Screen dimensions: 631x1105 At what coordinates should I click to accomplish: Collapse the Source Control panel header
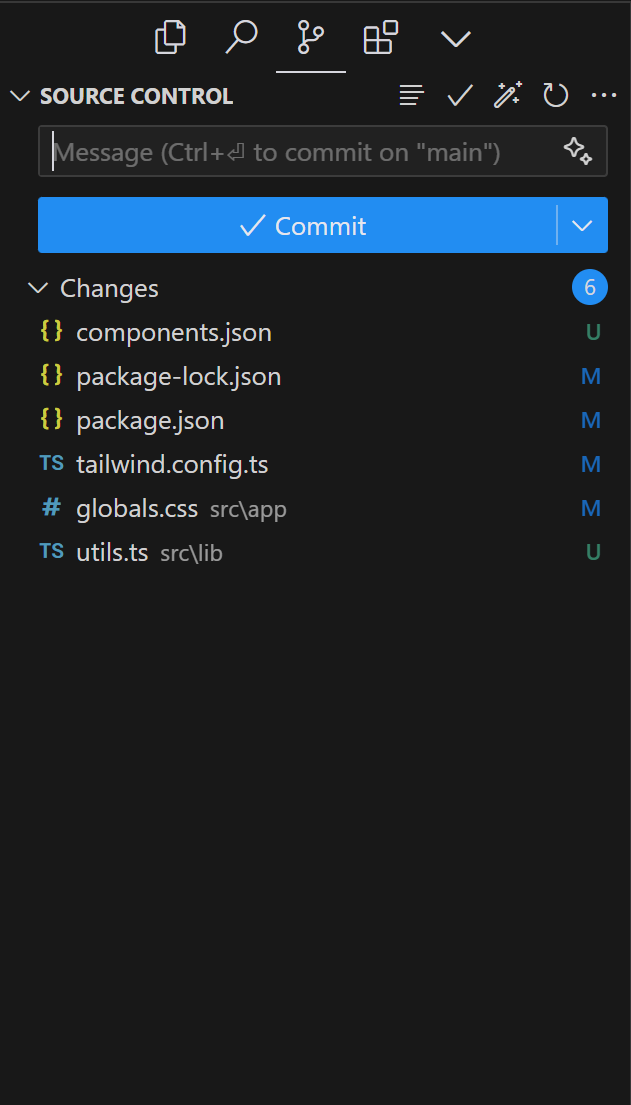click(x=20, y=96)
